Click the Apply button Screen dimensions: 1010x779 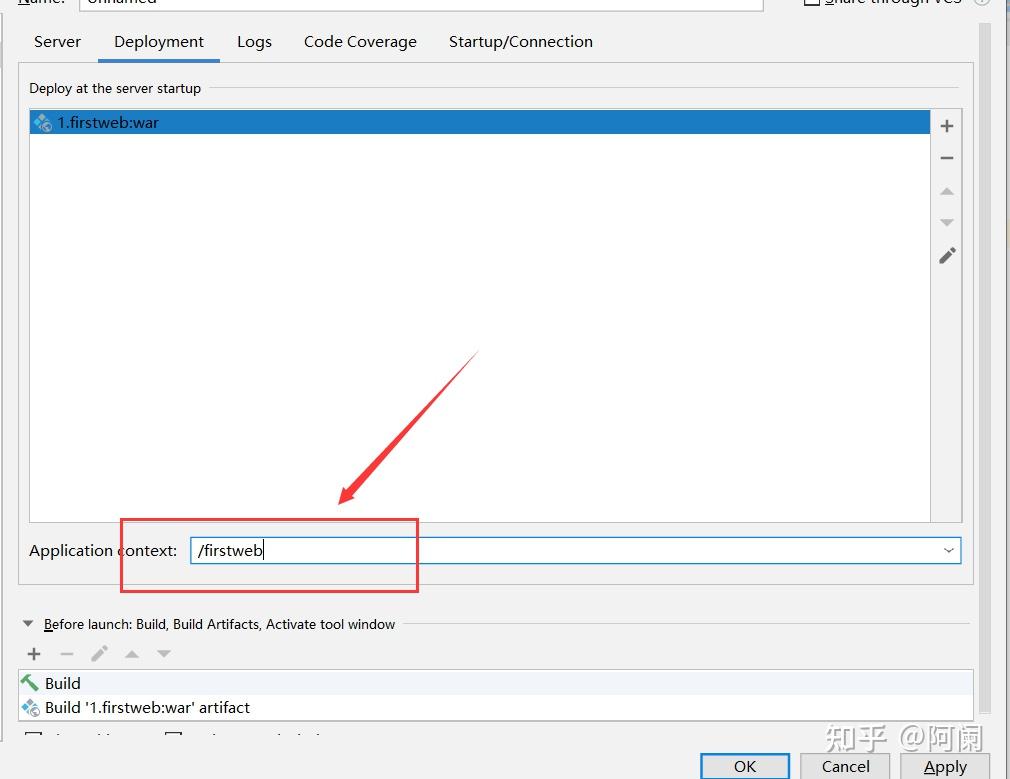(x=944, y=766)
